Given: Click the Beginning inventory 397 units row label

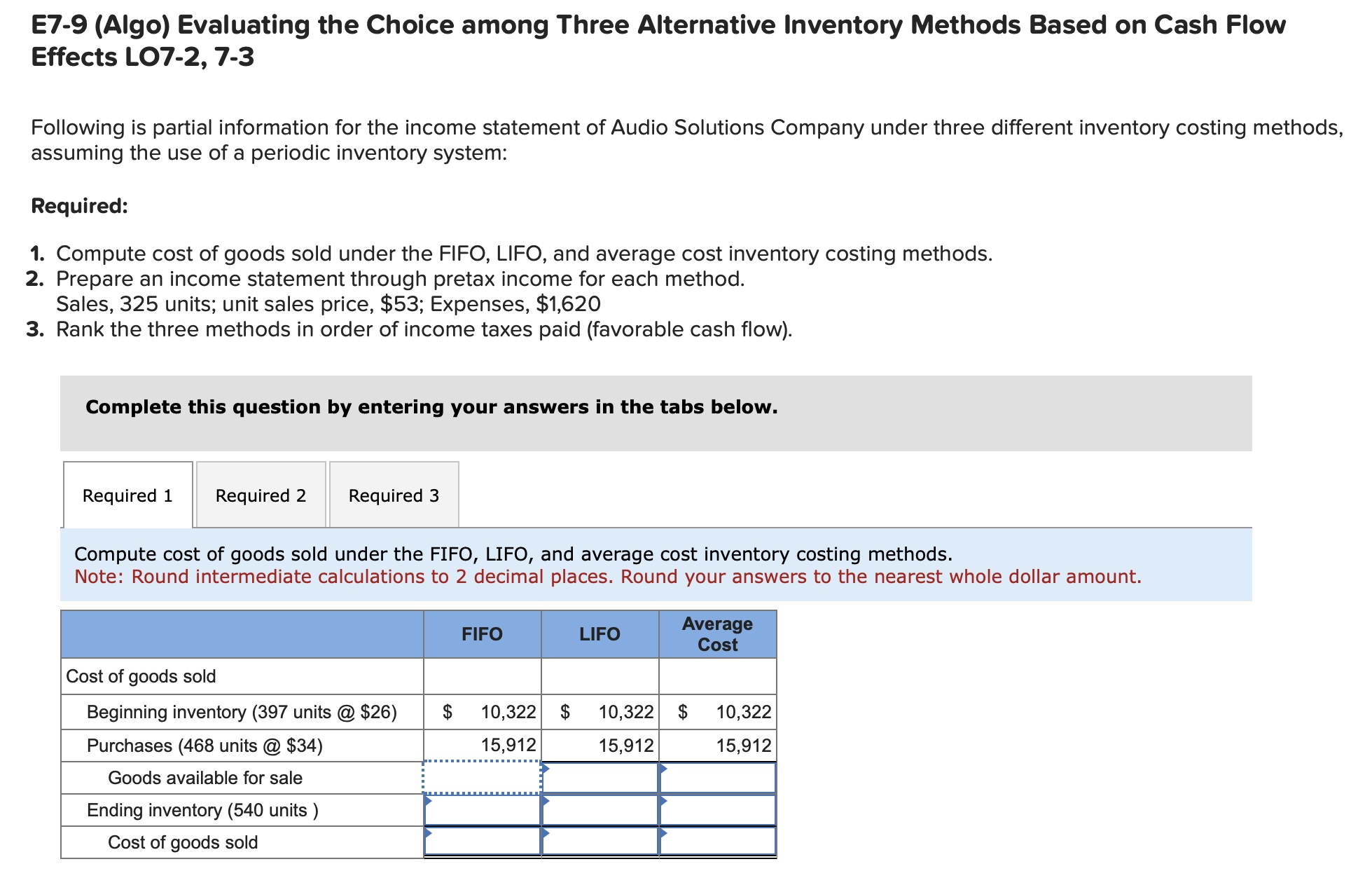Looking at the screenshot, I should pos(242,712).
